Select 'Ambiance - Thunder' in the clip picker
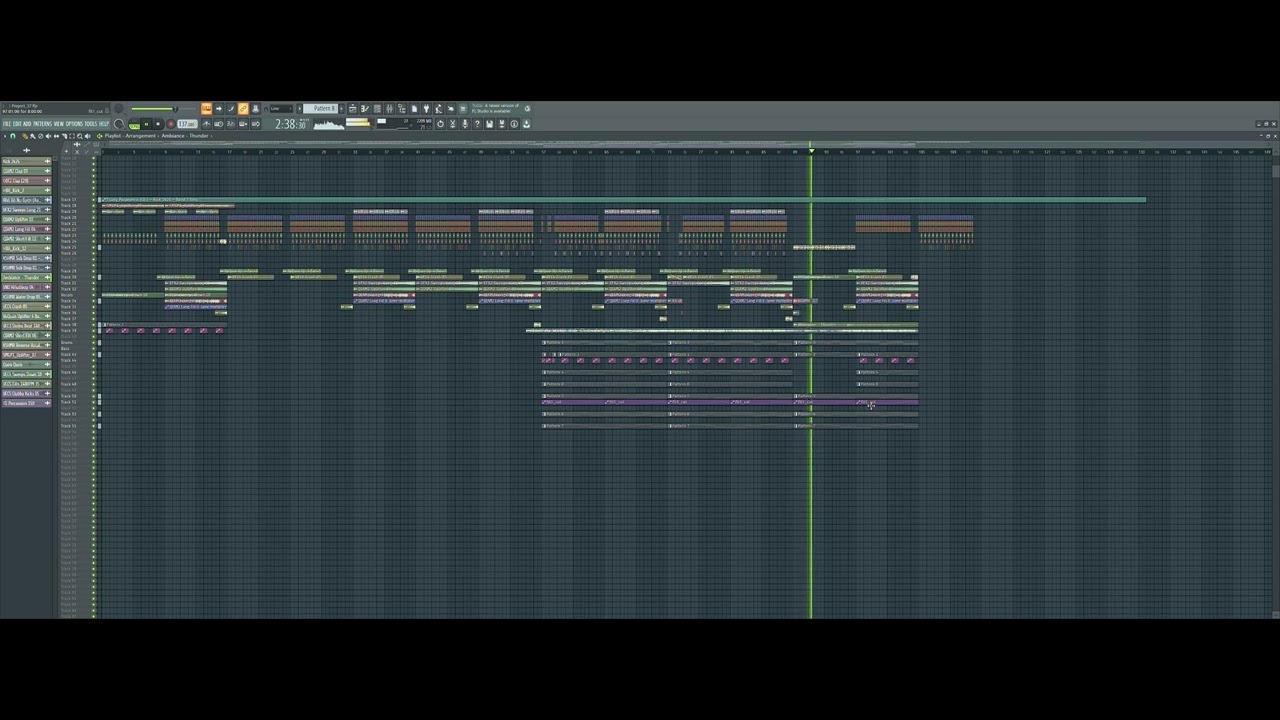This screenshot has height=720, width=1280. point(27,277)
